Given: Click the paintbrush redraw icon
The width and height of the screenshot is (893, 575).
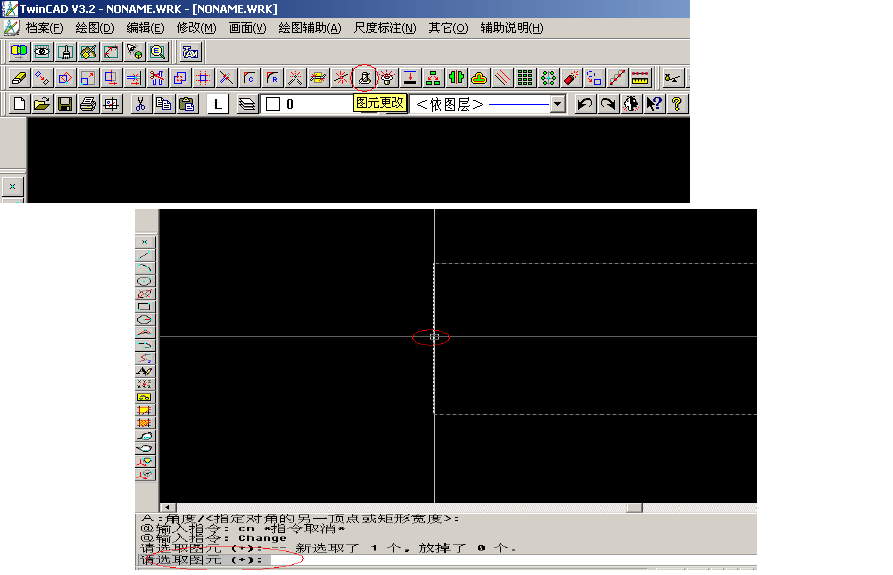Looking at the screenshot, I should 65,52.
